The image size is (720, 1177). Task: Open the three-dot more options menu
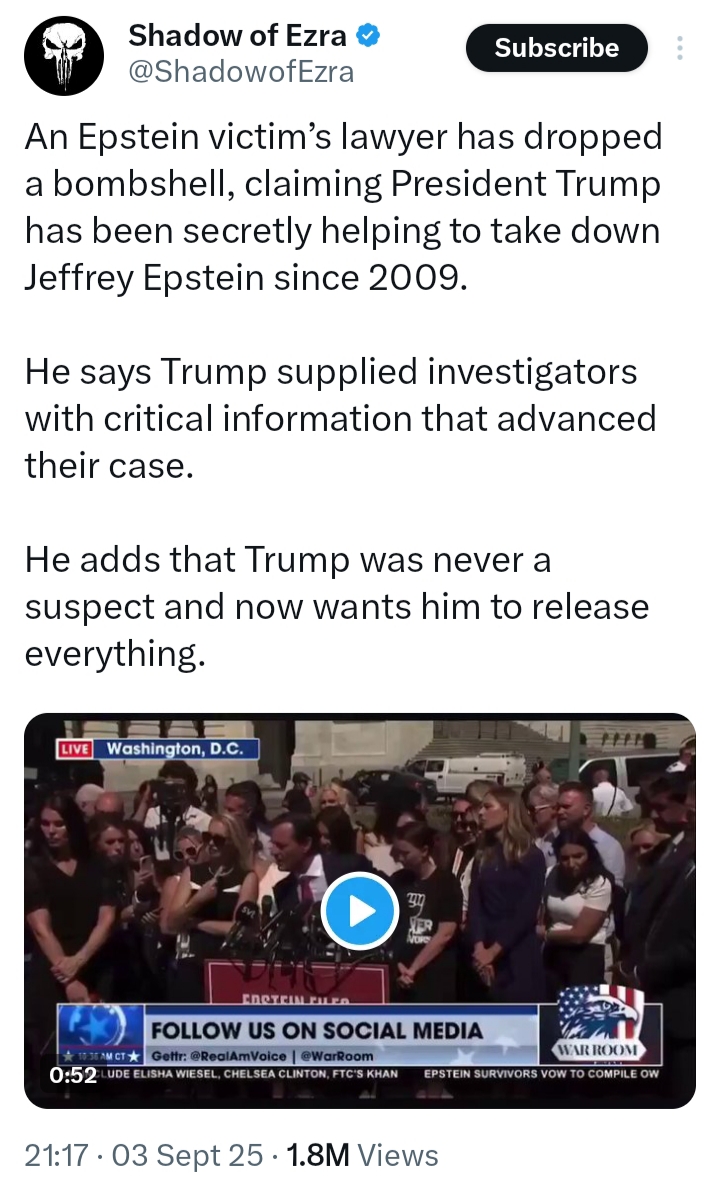point(679,48)
